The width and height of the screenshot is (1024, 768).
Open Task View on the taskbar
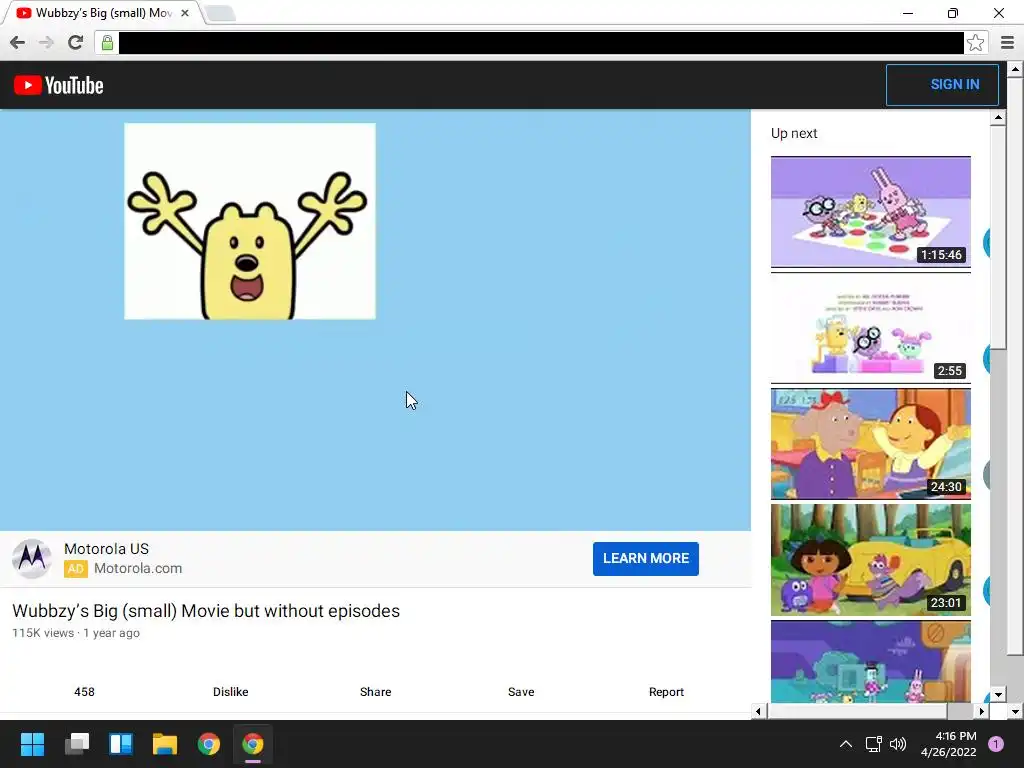click(77, 744)
